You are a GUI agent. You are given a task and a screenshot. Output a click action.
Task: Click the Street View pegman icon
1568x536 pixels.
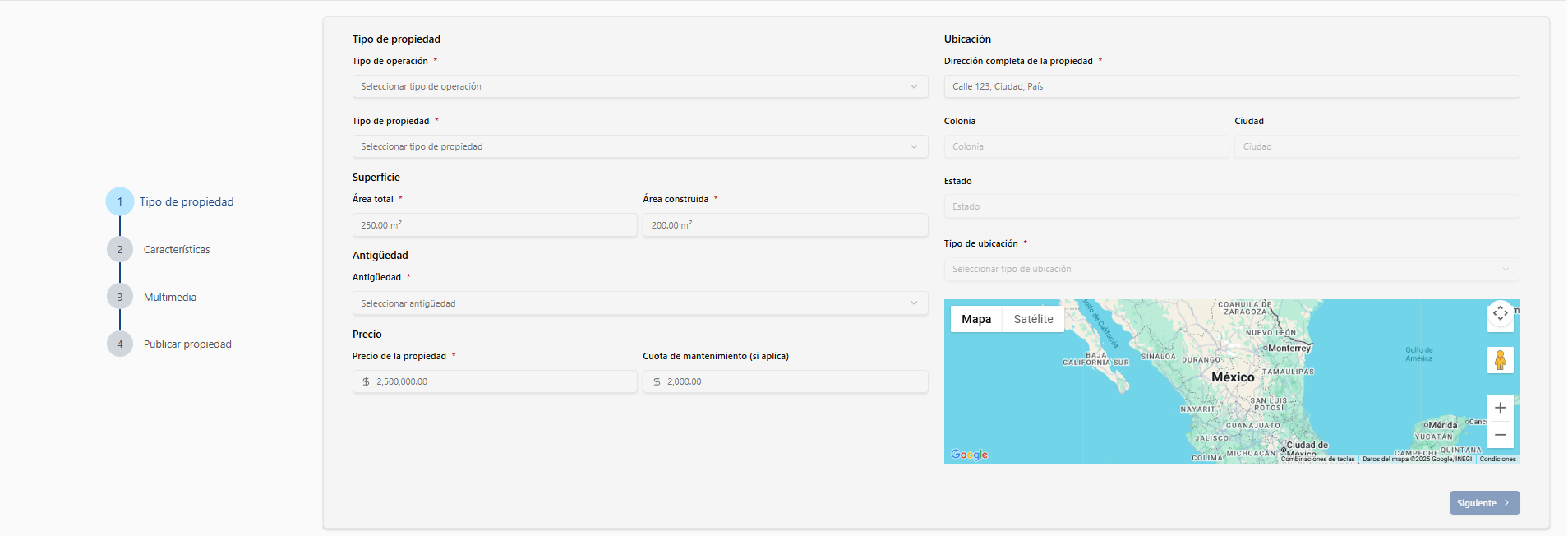coord(1500,360)
